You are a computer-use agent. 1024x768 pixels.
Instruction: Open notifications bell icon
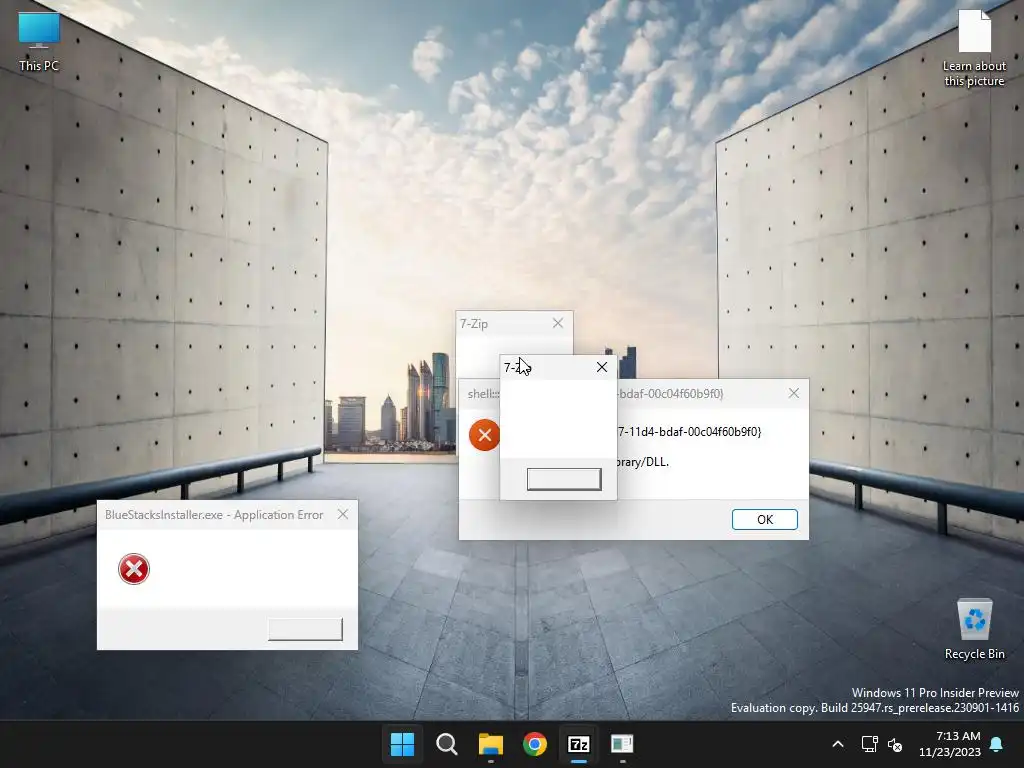[997, 744]
